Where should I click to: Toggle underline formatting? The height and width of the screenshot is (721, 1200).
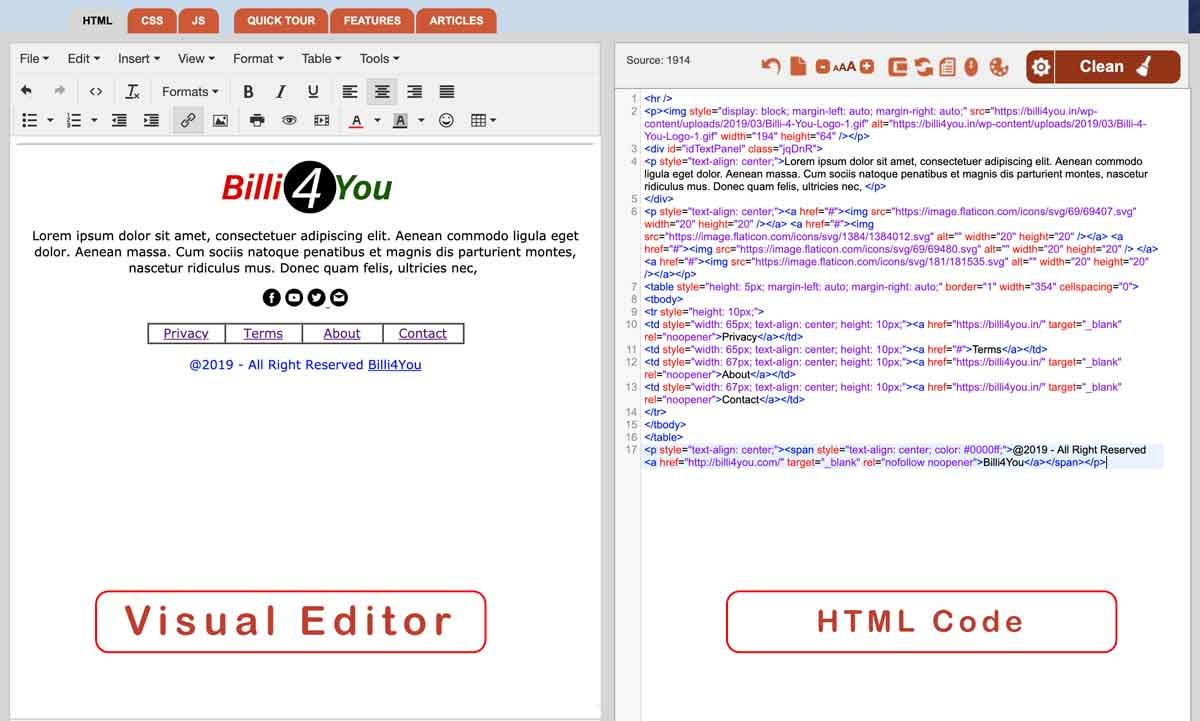[313, 91]
